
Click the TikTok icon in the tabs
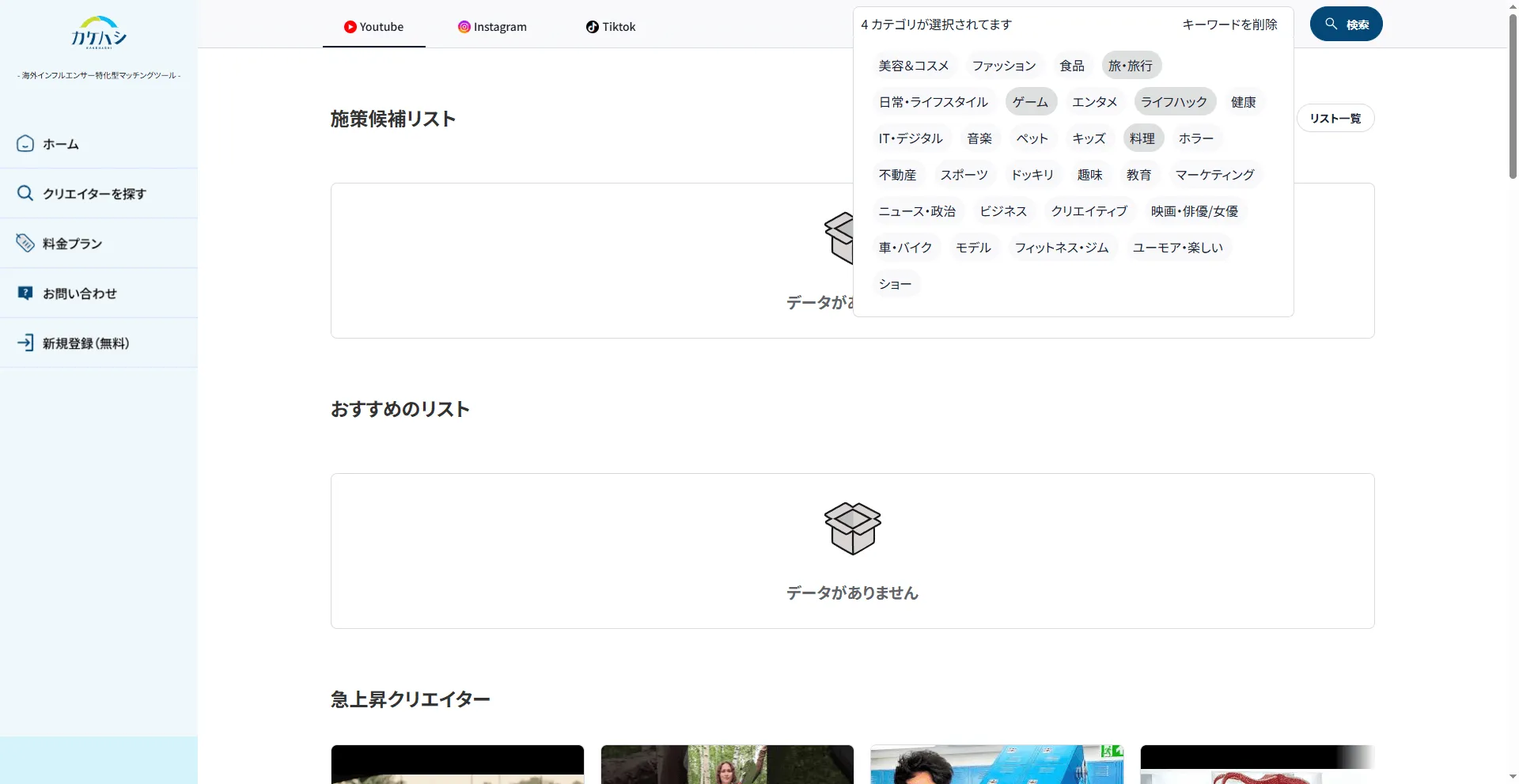point(592,27)
